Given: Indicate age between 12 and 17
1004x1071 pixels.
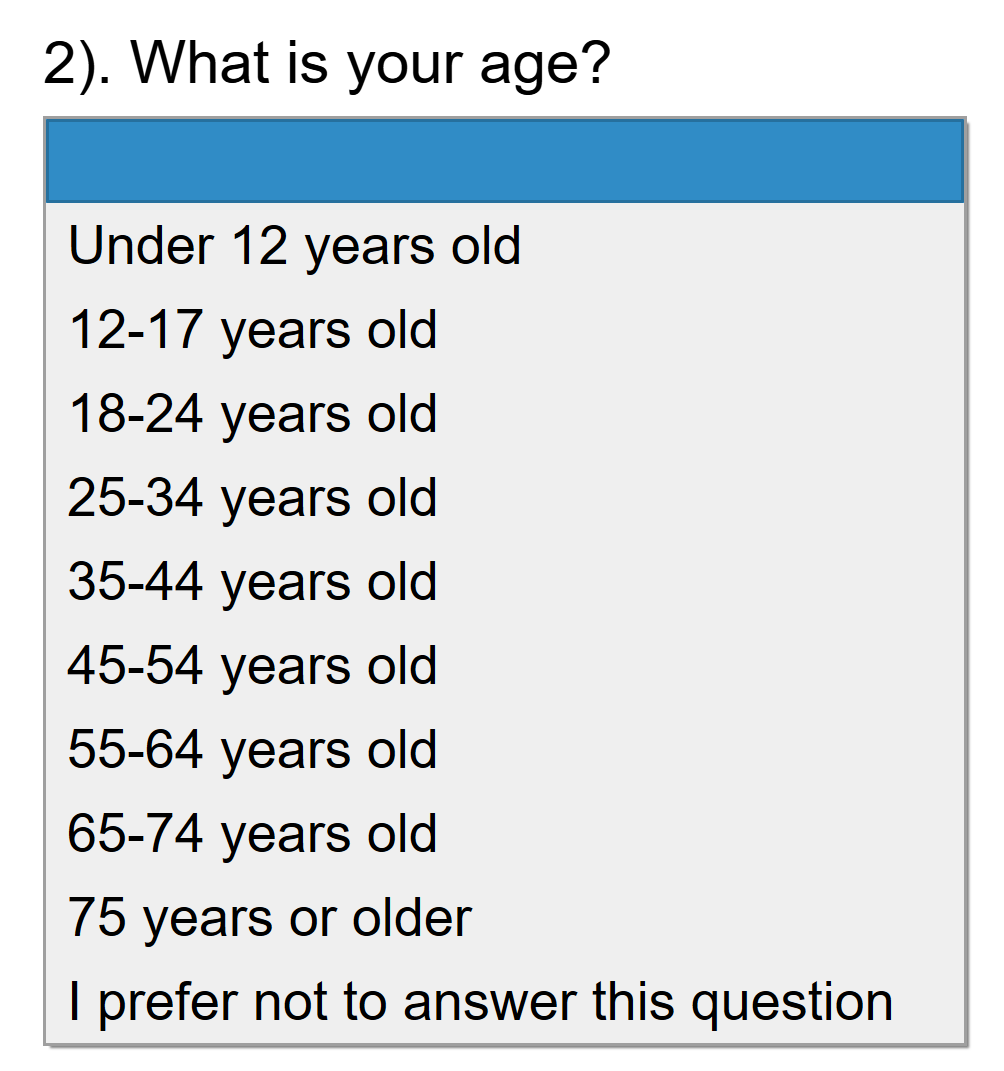Looking at the screenshot, I should point(252,330).
